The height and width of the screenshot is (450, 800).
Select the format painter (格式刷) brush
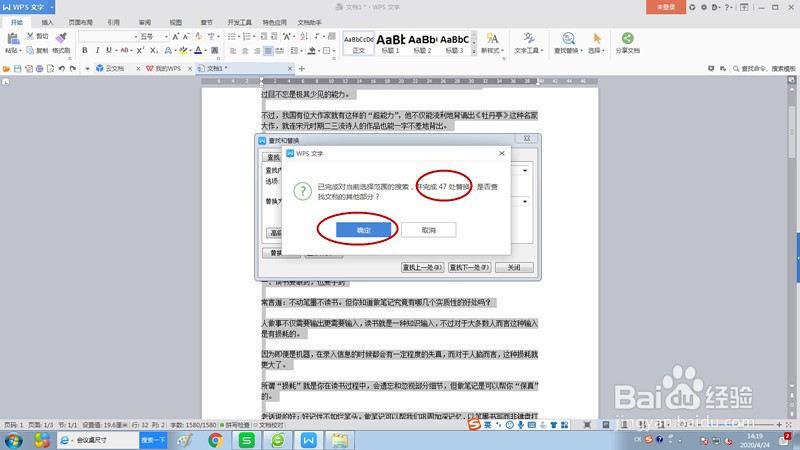61,38
